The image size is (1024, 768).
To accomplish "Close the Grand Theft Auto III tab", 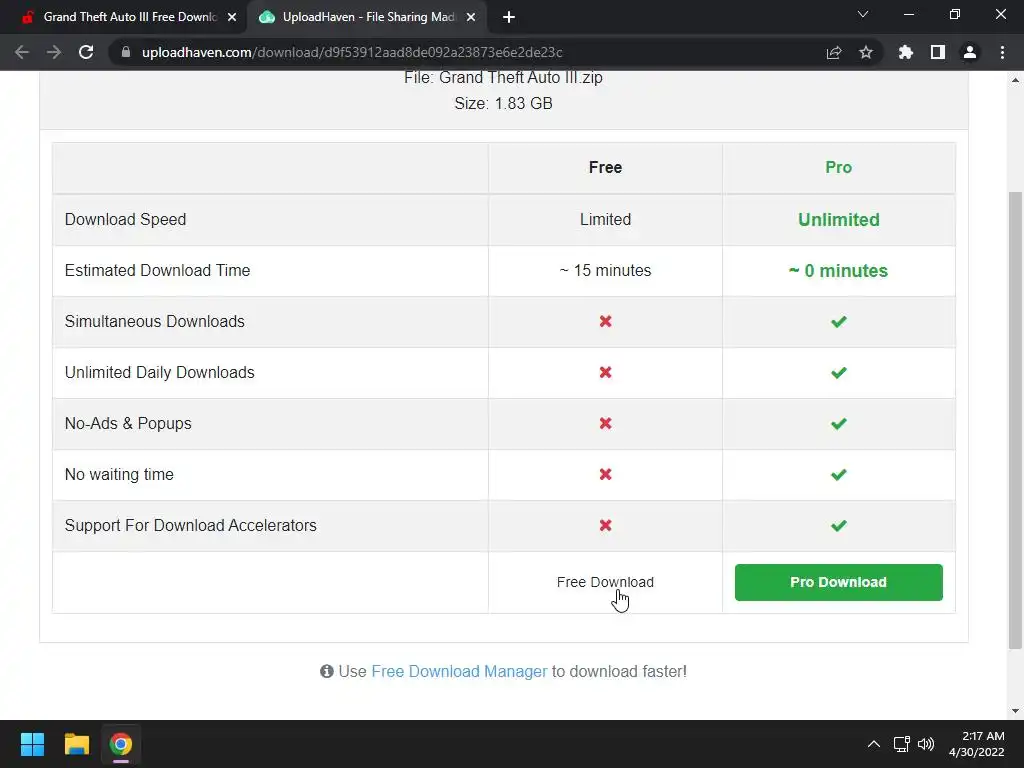I will tap(232, 18).
